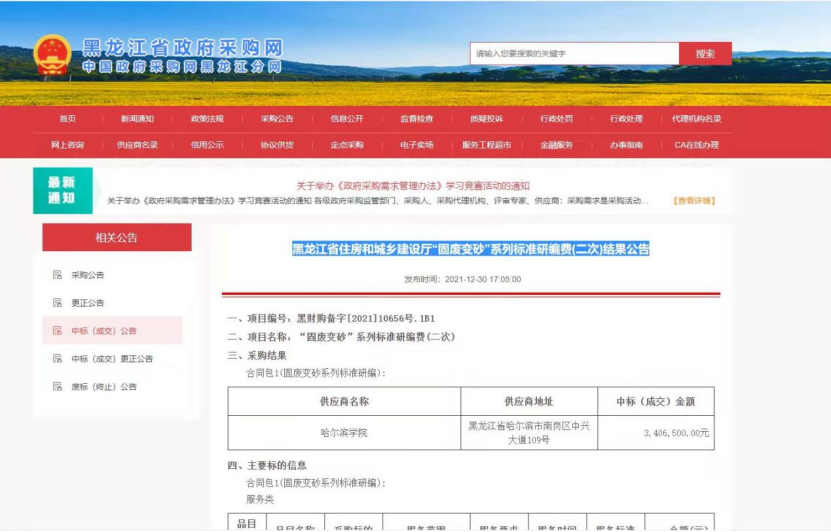Open 代理机构名录 in the navigation bar
Image resolution: width=831 pixels, height=532 pixels.
click(x=696, y=119)
